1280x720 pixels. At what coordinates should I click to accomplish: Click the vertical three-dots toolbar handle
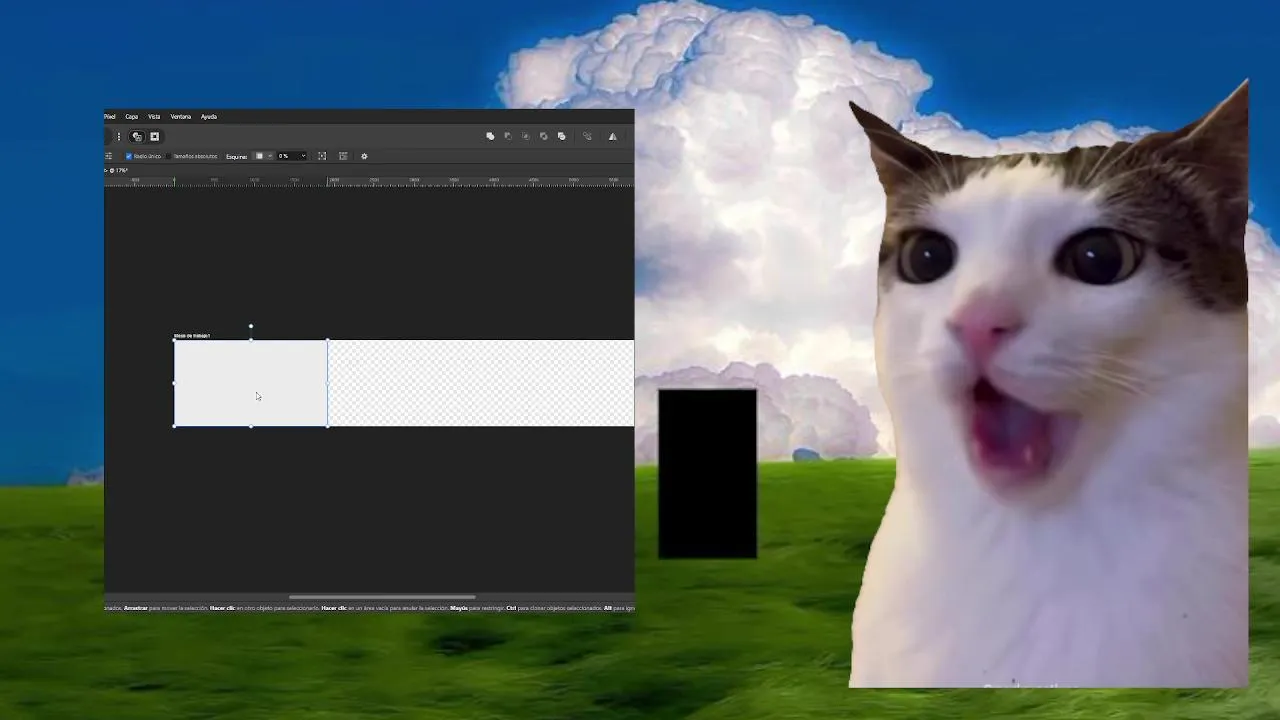pos(118,137)
